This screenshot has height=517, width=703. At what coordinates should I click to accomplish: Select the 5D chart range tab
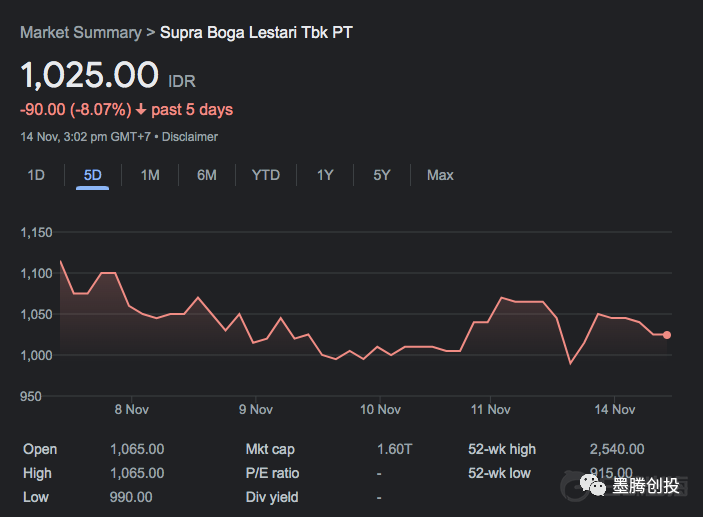point(92,175)
